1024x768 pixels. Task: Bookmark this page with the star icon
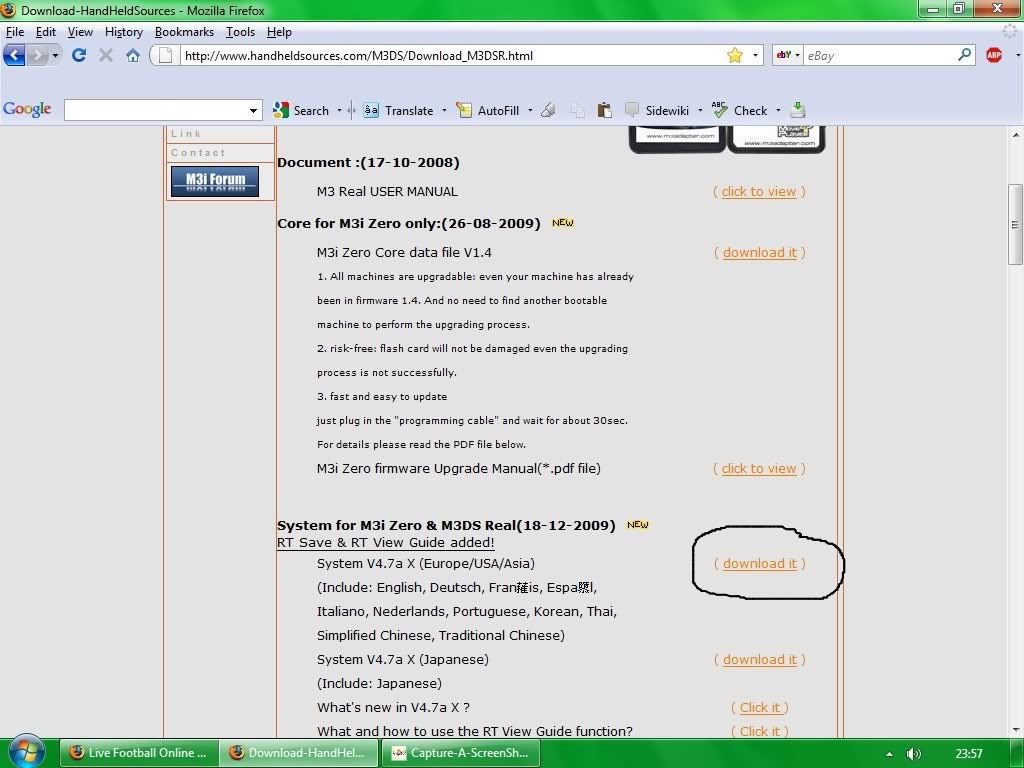point(735,55)
